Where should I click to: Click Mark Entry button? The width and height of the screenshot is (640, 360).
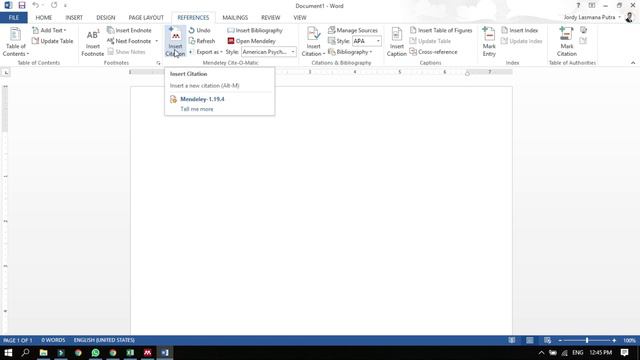(489, 42)
